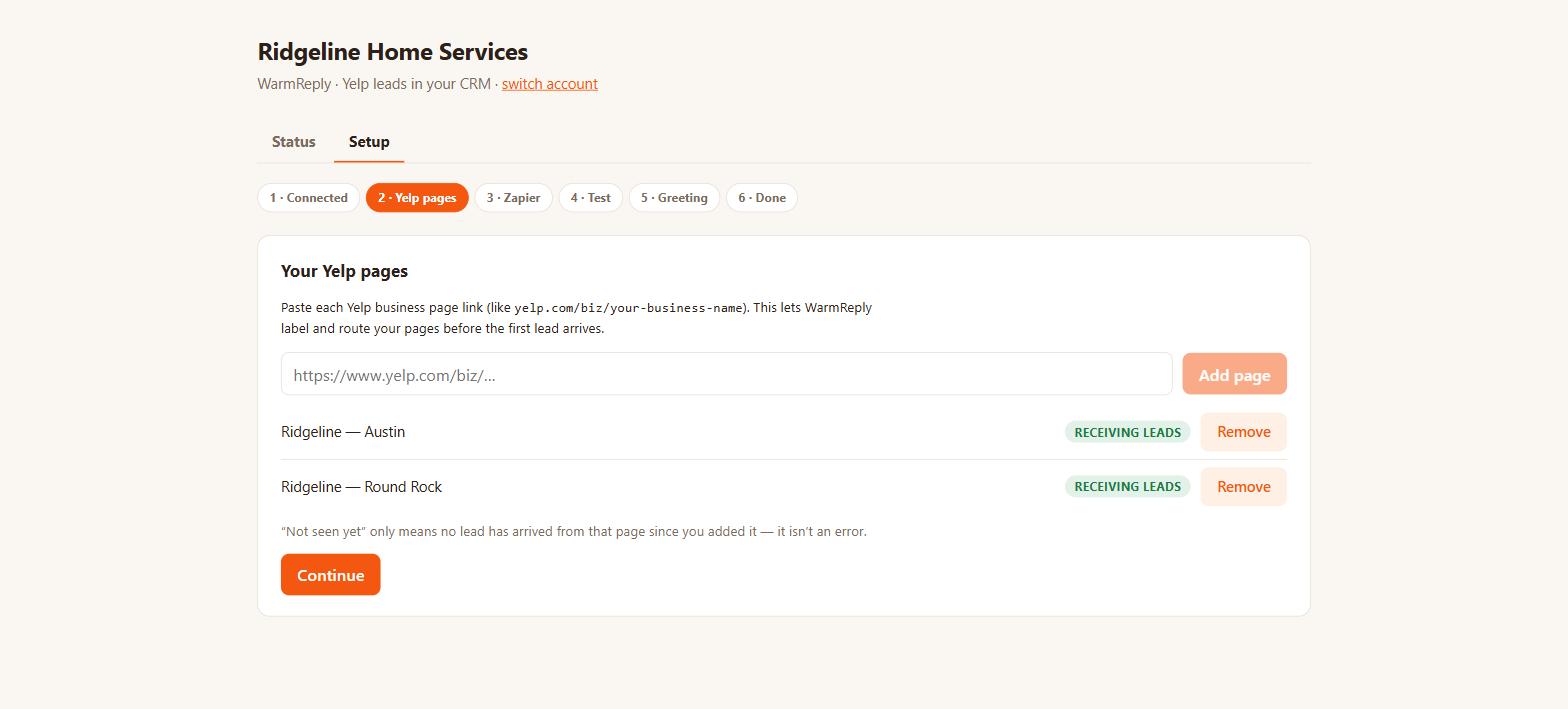Click the Ridgeline Home Services heading
Screen dimensions: 1568x709
pos(393,52)
